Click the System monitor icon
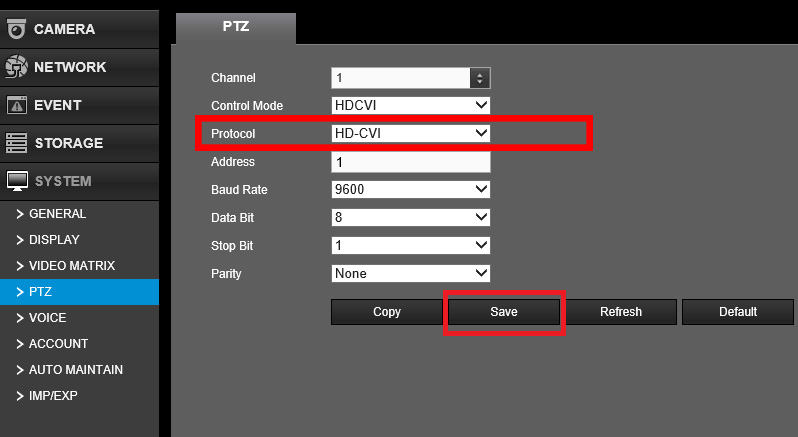This screenshot has width=798, height=437. click(x=16, y=181)
